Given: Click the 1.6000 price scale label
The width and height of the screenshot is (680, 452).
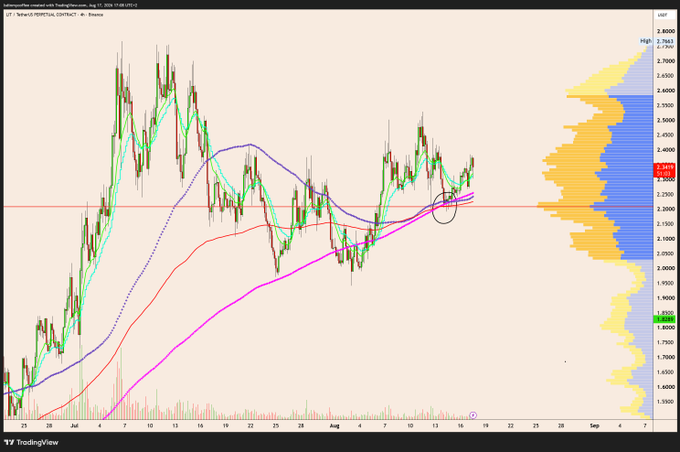Looking at the screenshot, I should (x=665, y=387).
